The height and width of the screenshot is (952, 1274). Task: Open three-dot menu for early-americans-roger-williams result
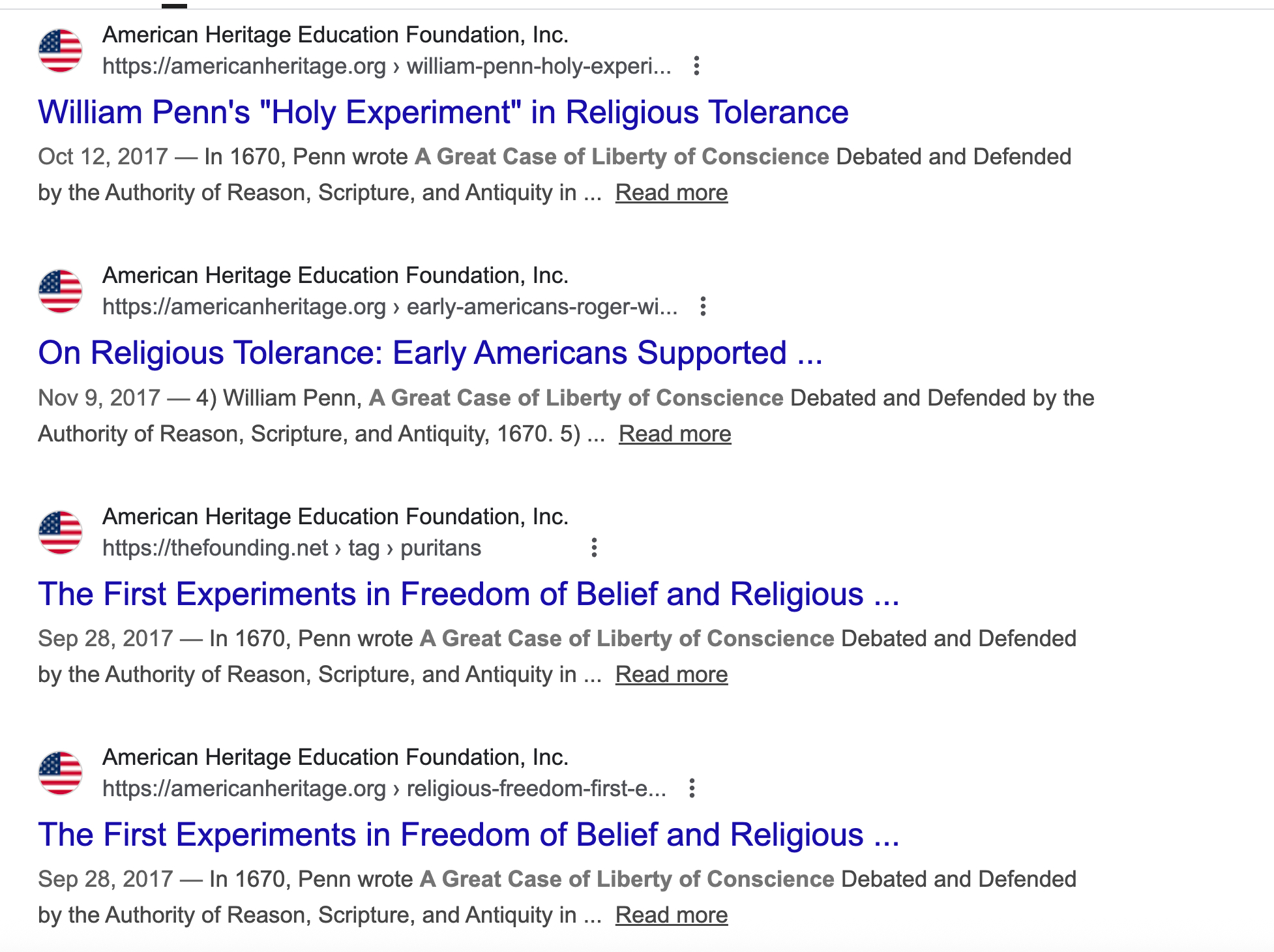pyautogui.click(x=703, y=306)
